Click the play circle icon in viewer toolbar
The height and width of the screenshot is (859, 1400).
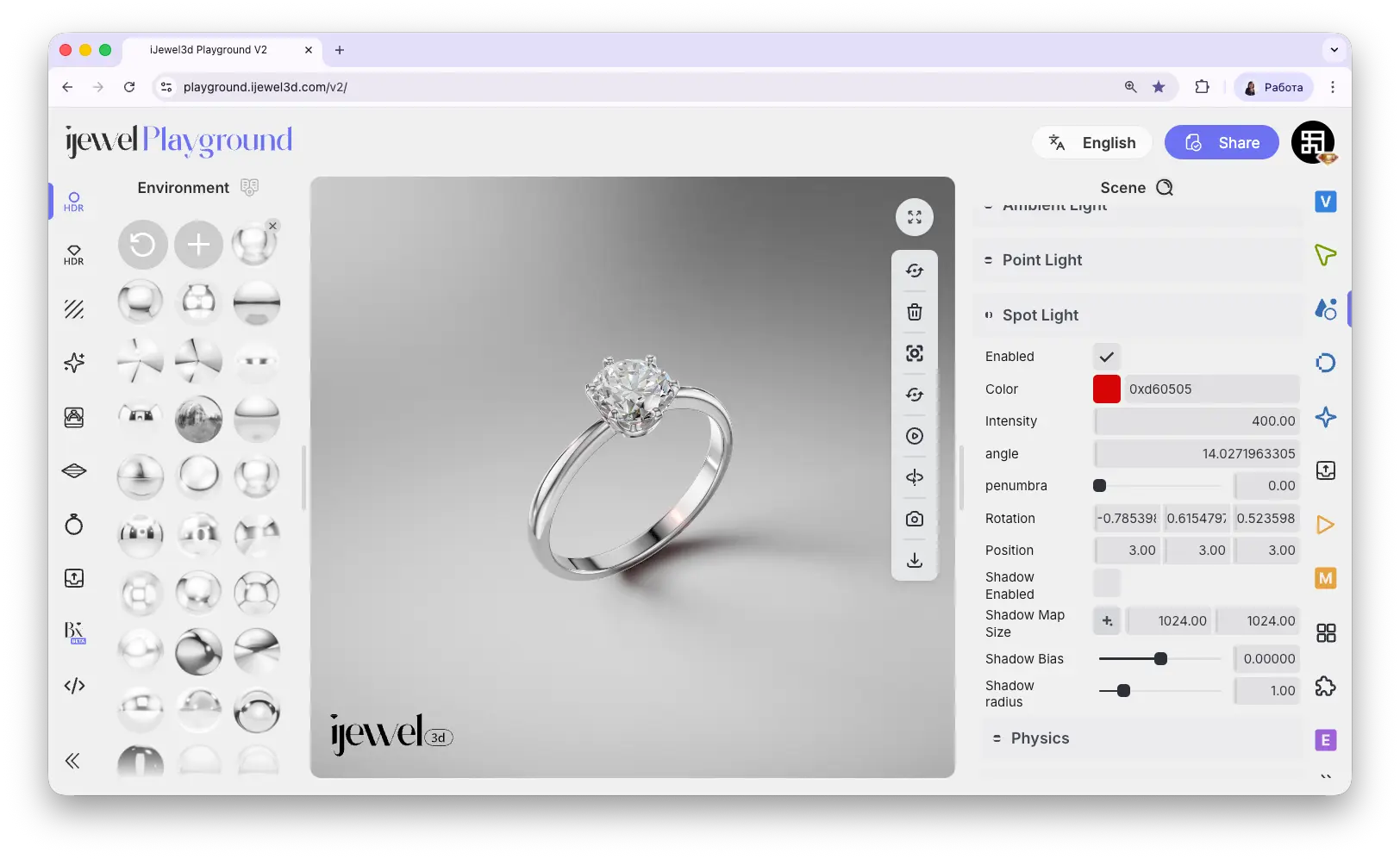(x=915, y=436)
